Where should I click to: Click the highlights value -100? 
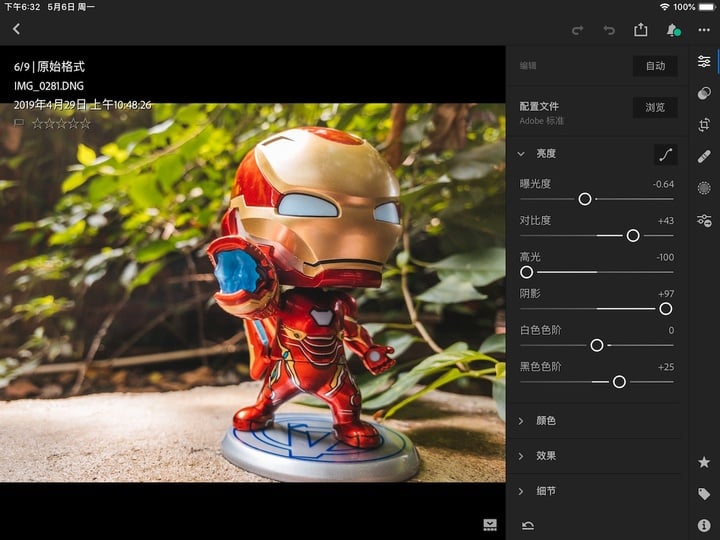click(665, 257)
